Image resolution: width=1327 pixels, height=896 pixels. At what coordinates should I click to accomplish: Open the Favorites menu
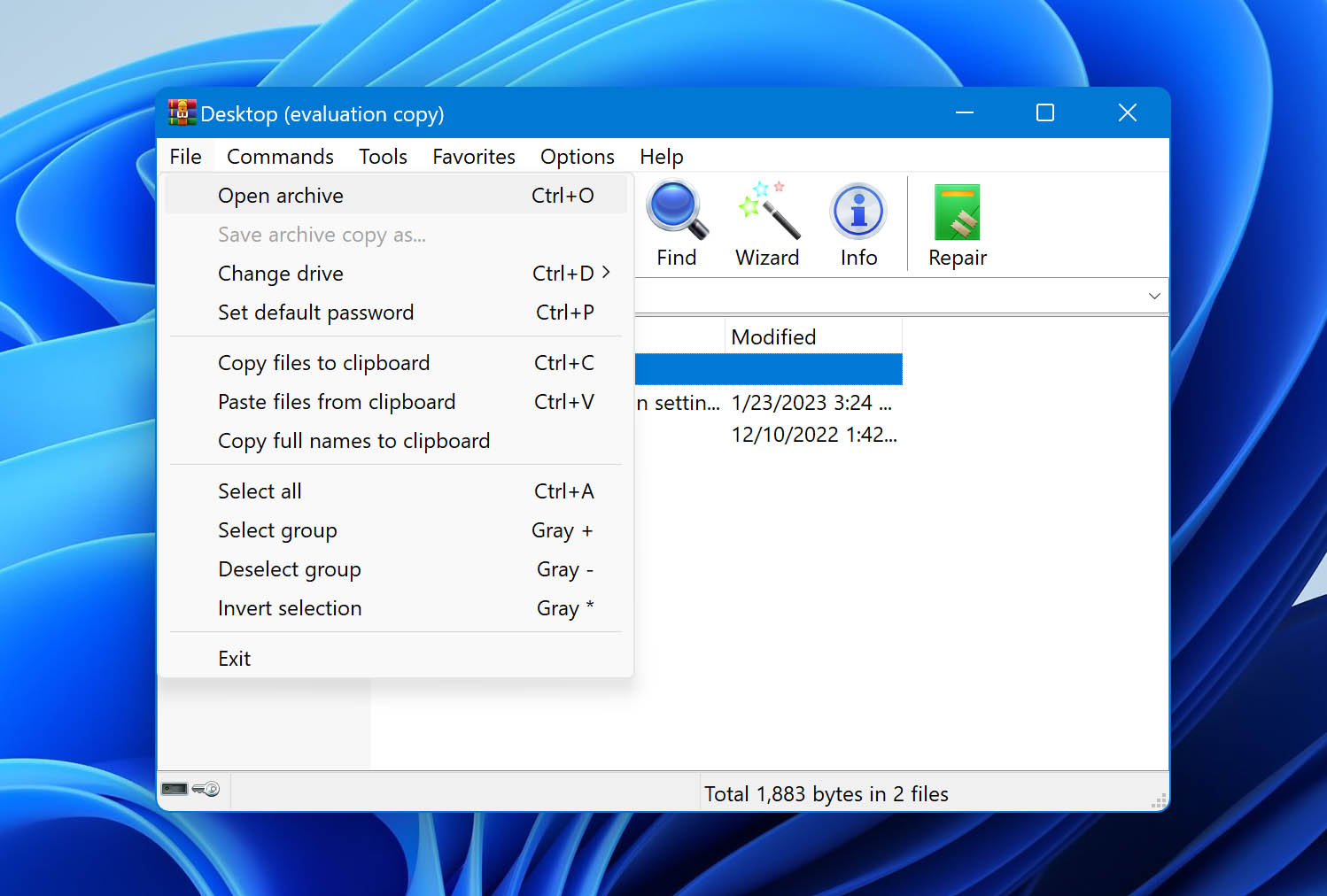coord(474,157)
